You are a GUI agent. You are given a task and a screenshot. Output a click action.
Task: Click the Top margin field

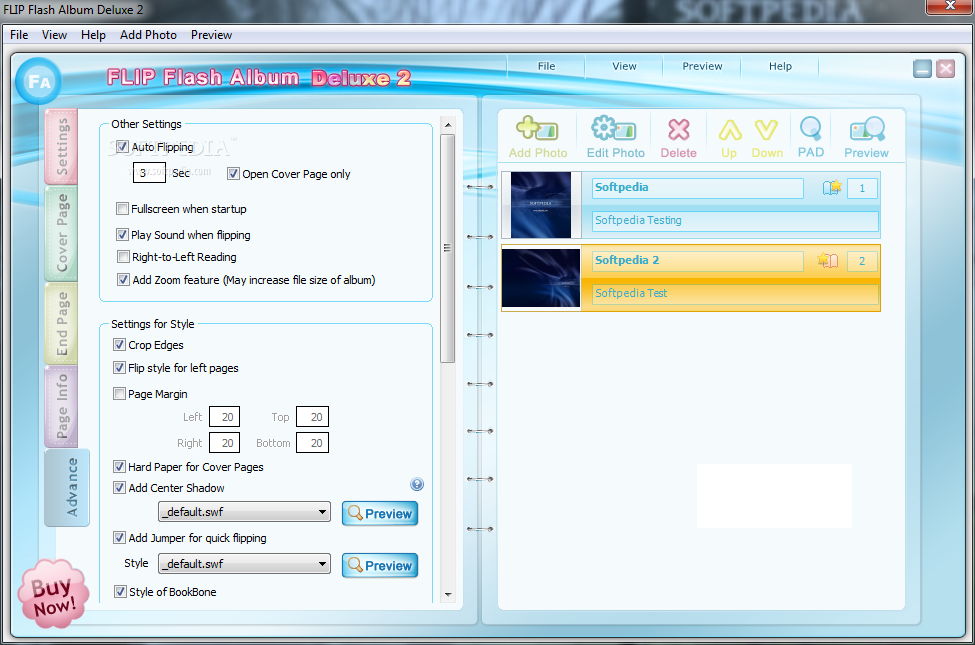[x=313, y=417]
